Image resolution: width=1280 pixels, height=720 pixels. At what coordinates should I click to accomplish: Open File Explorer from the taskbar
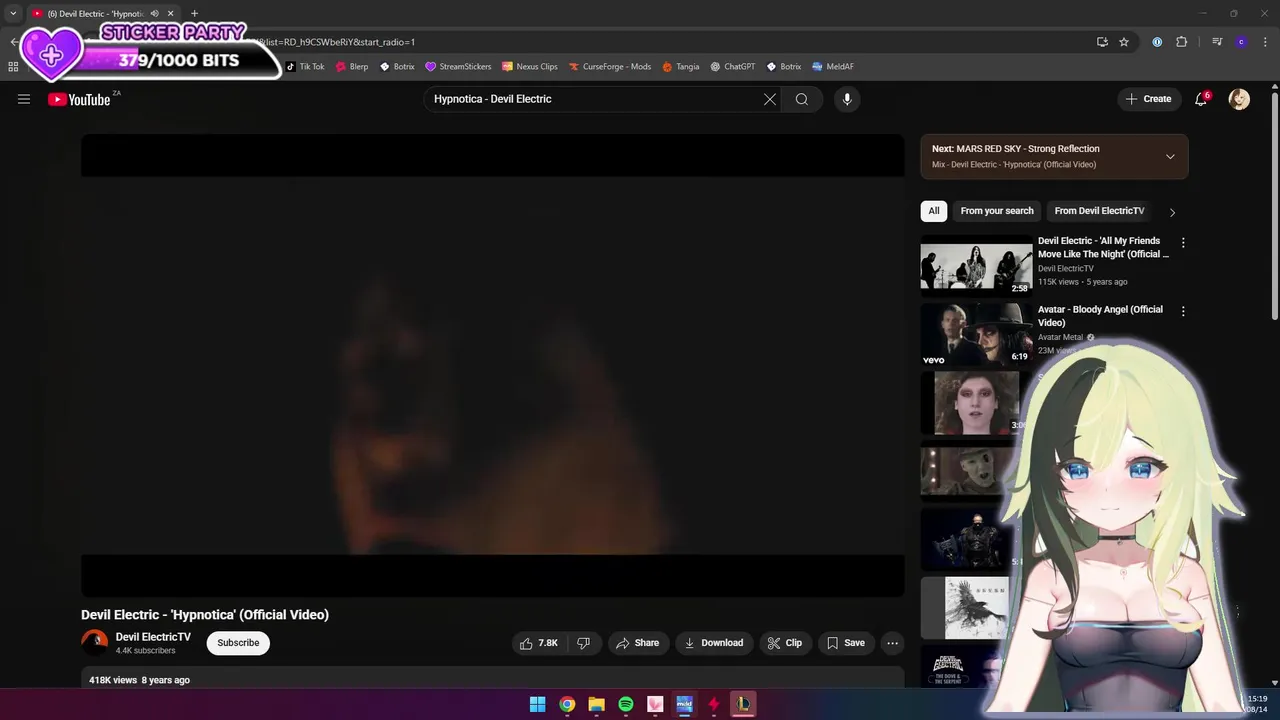pyautogui.click(x=596, y=704)
